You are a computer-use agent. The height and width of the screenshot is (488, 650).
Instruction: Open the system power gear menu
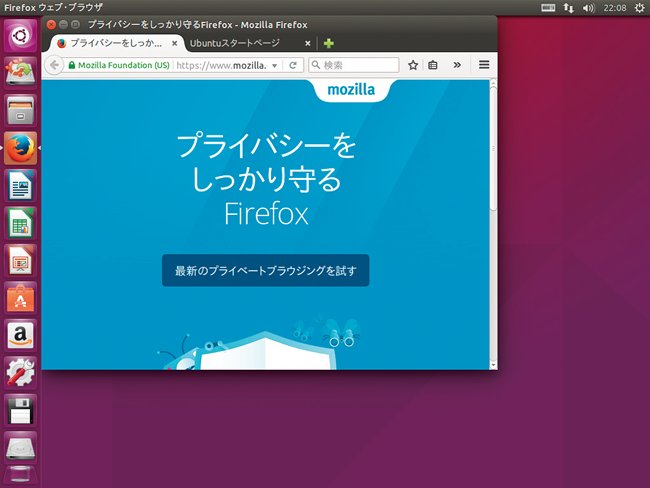click(x=640, y=8)
